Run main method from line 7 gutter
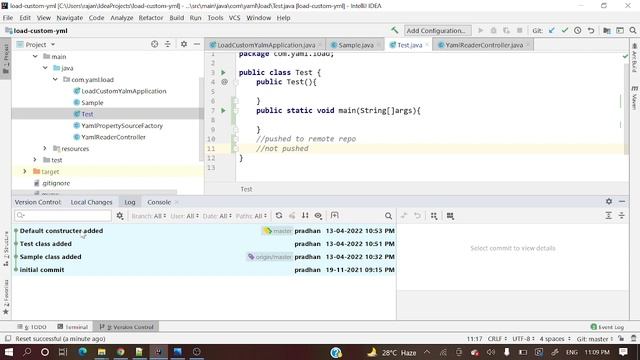Screen dimensions: 640x360 click(223, 110)
